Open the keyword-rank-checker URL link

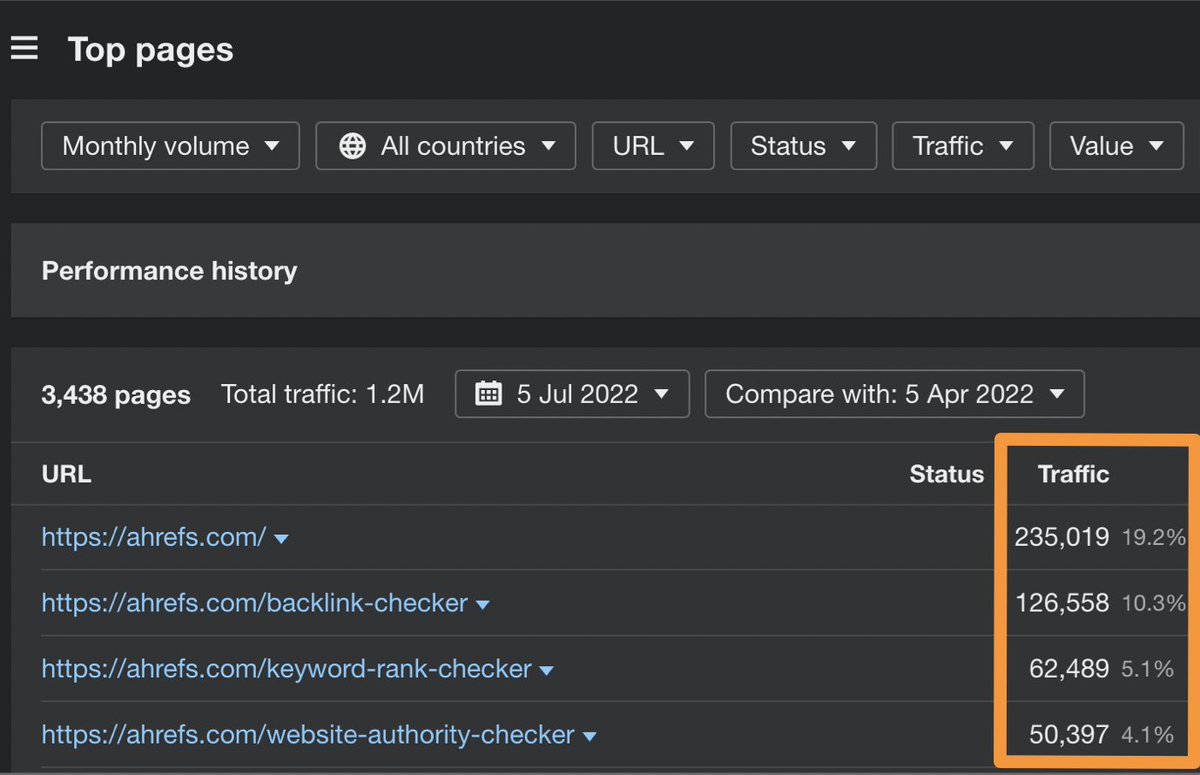click(286, 669)
